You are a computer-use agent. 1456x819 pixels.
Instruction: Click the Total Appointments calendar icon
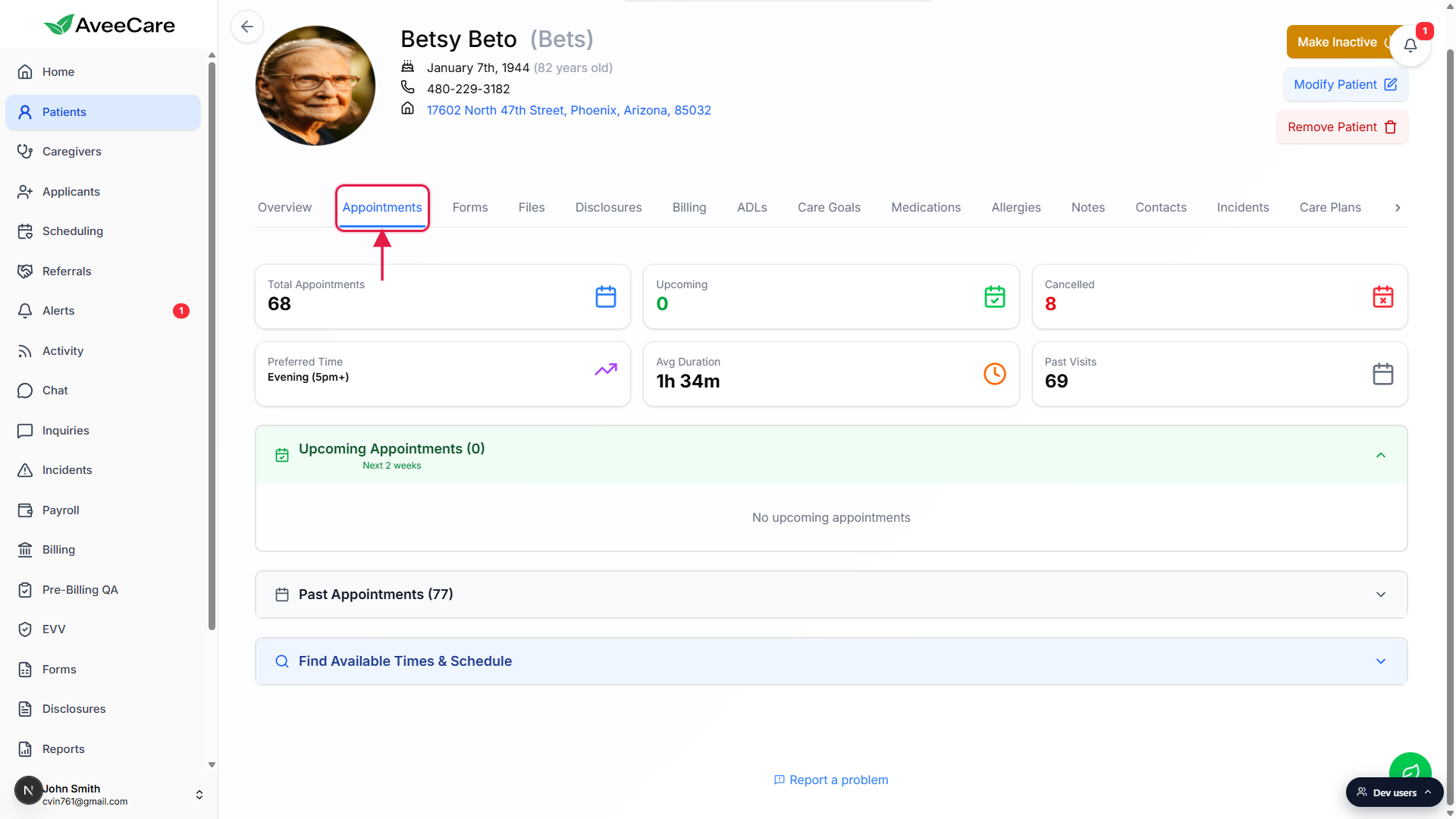pos(606,297)
